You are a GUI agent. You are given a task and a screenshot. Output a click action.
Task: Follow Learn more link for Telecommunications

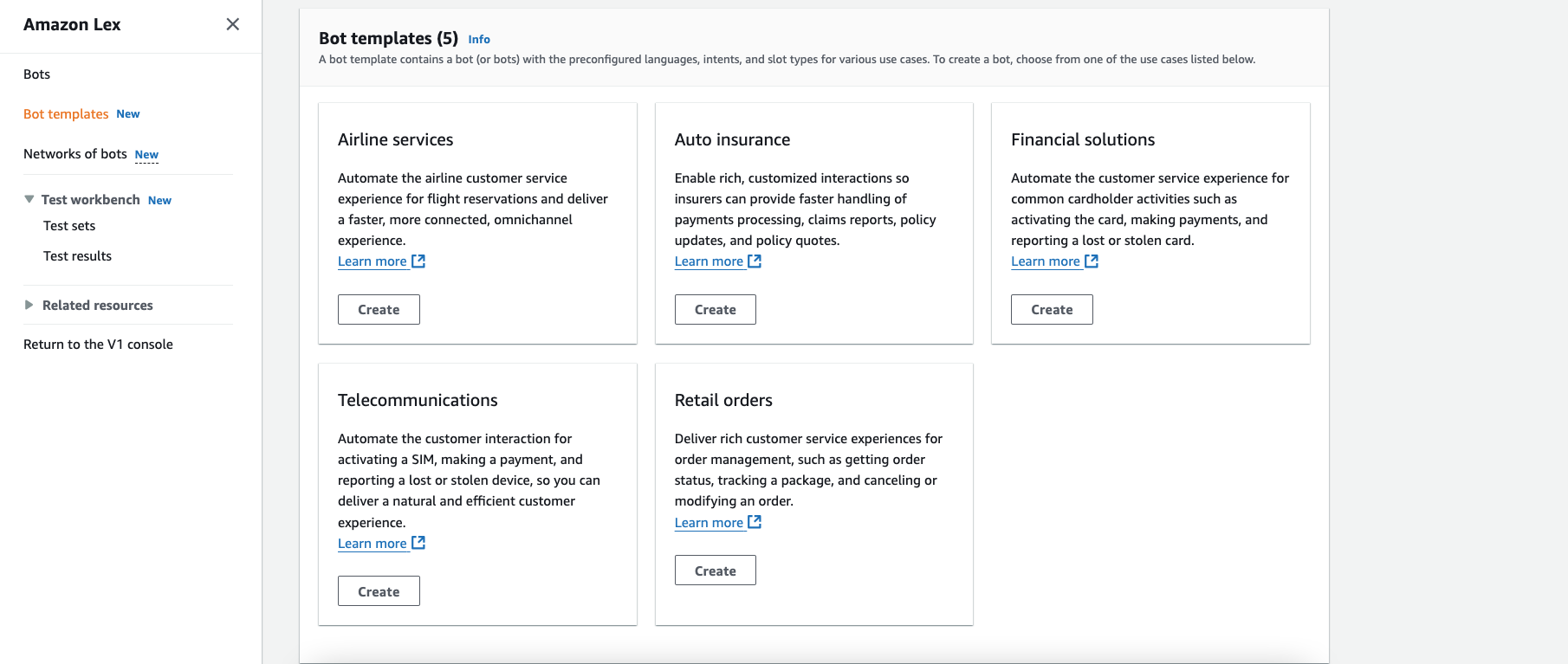pos(373,544)
